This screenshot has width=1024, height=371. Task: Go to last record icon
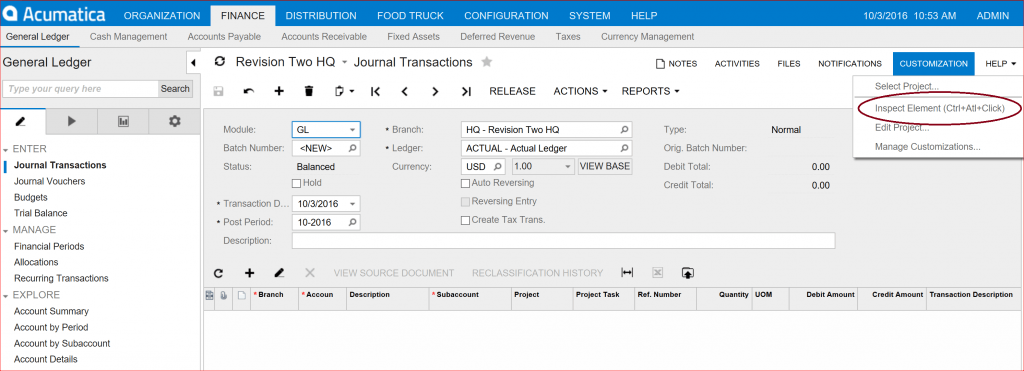(x=466, y=91)
